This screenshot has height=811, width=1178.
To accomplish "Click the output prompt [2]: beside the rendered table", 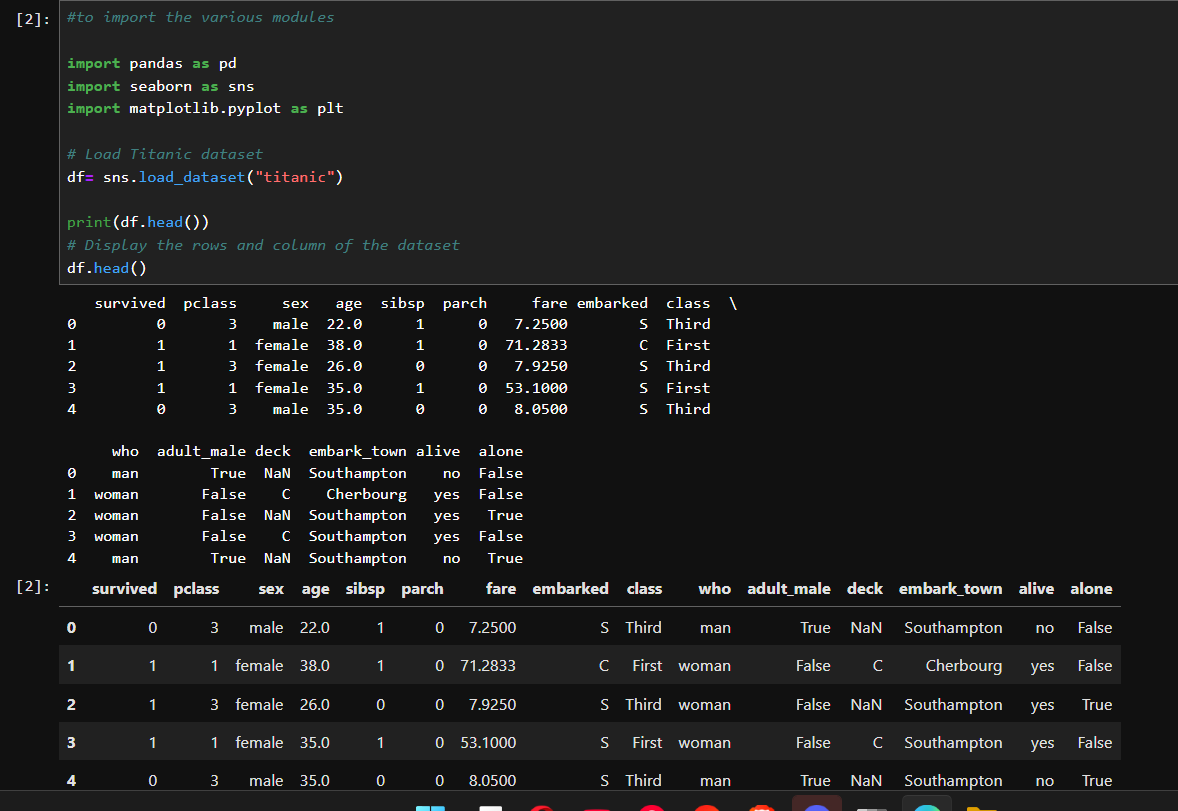I will click(x=32, y=586).
